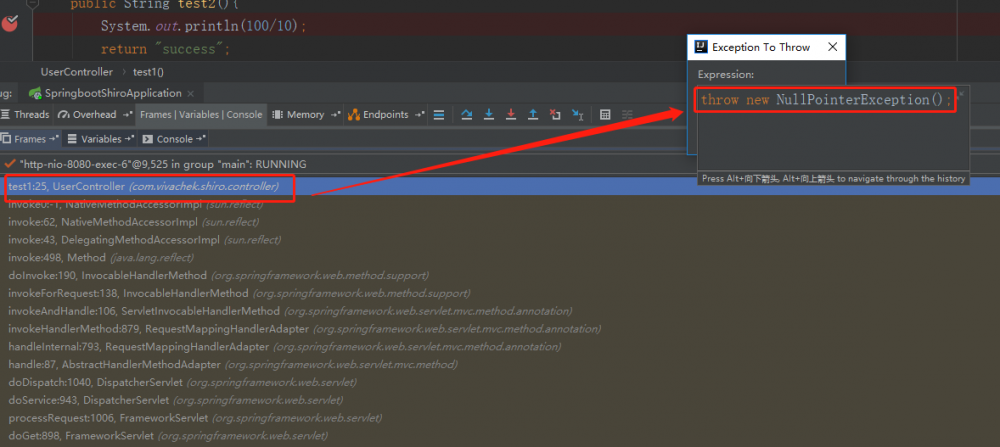Image resolution: width=1000 pixels, height=447 pixels.
Task: Select frame invoke:62, NativeMethodAccessorImpl
Action: [500, 222]
